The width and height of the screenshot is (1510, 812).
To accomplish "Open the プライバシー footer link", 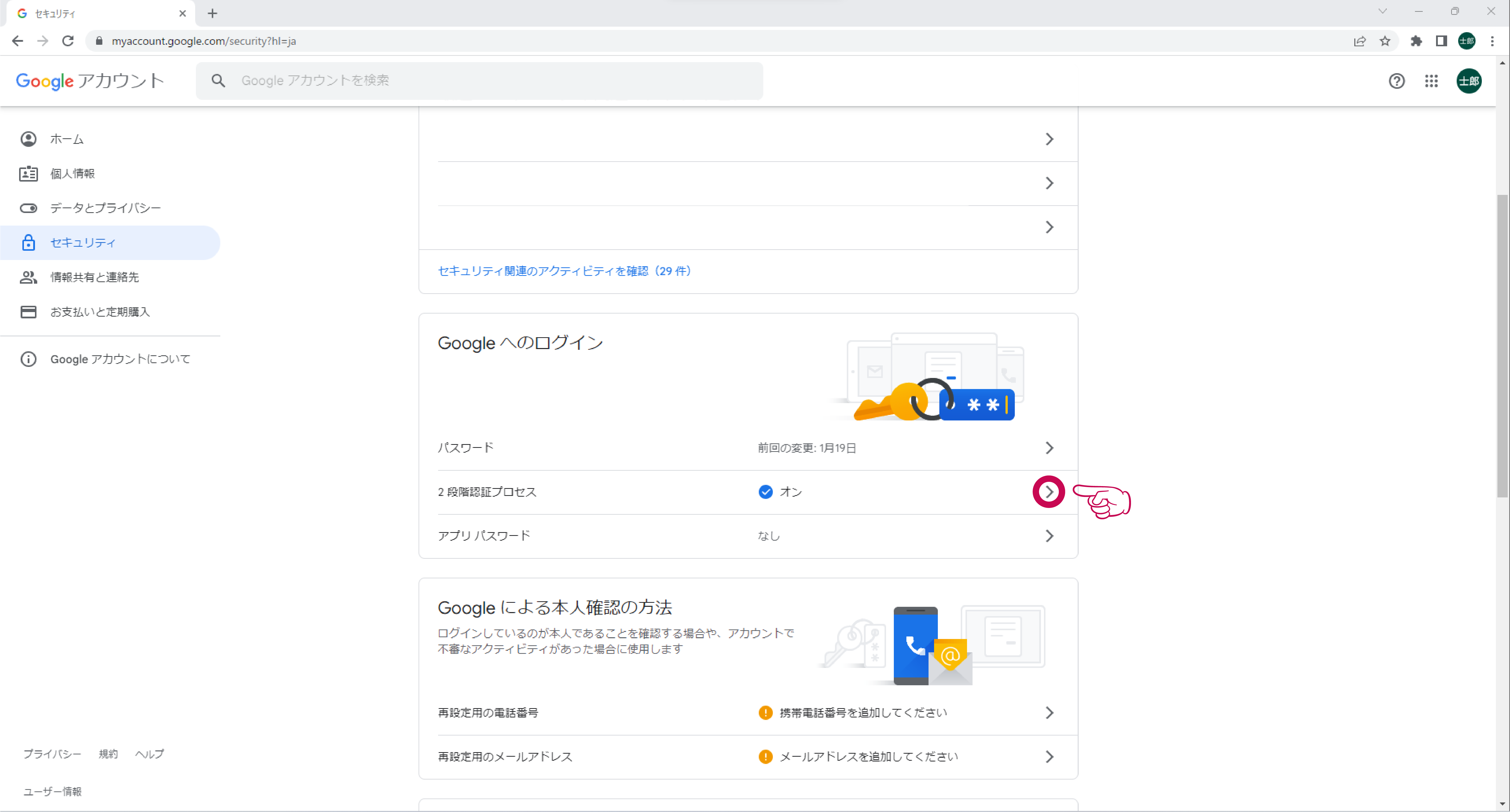I will tap(52, 754).
